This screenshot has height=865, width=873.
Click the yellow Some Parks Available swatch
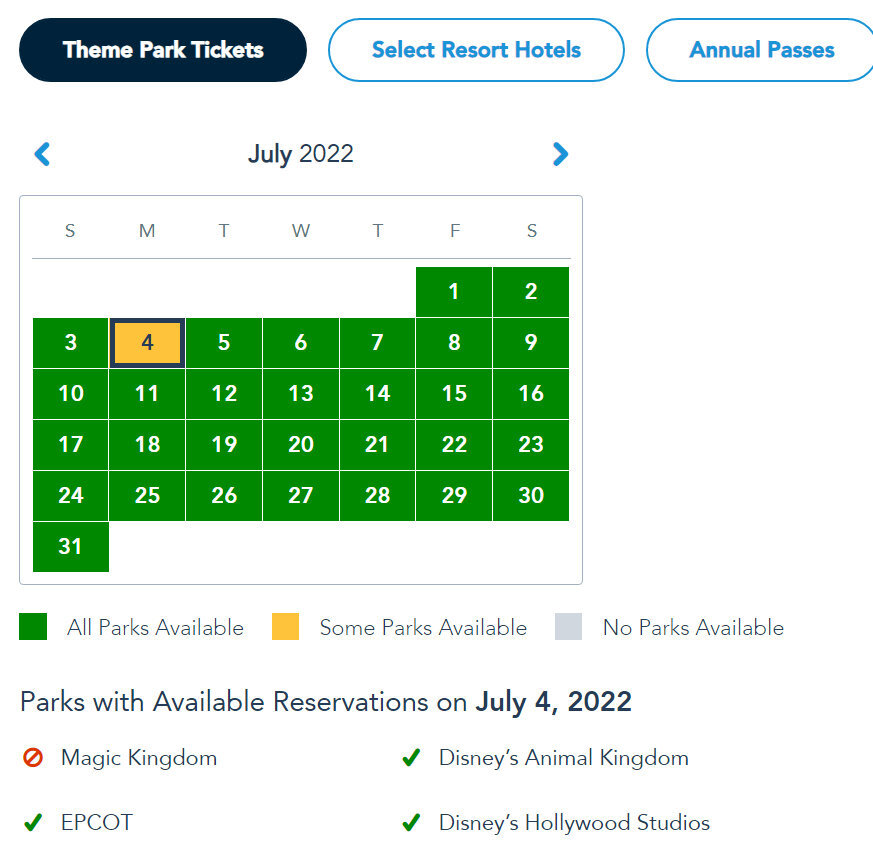[285, 627]
